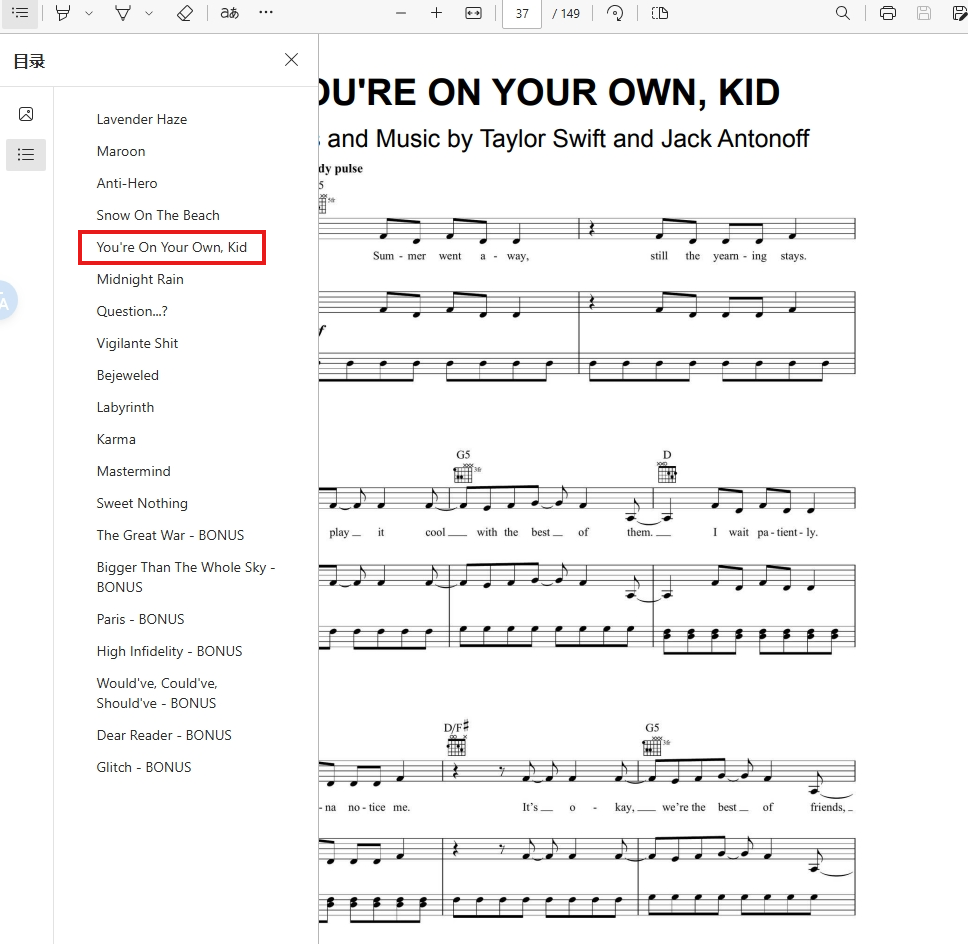Viewport: 968px width, 944px height.
Task: Click the page number input field
Action: 522,14
